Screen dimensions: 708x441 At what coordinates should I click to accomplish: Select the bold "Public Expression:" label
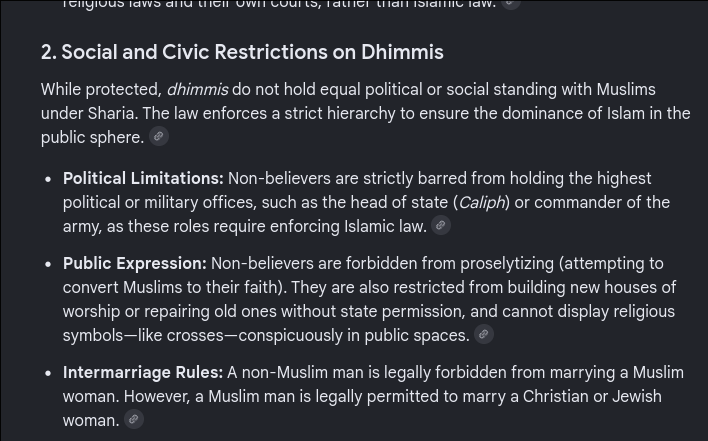[135, 264]
